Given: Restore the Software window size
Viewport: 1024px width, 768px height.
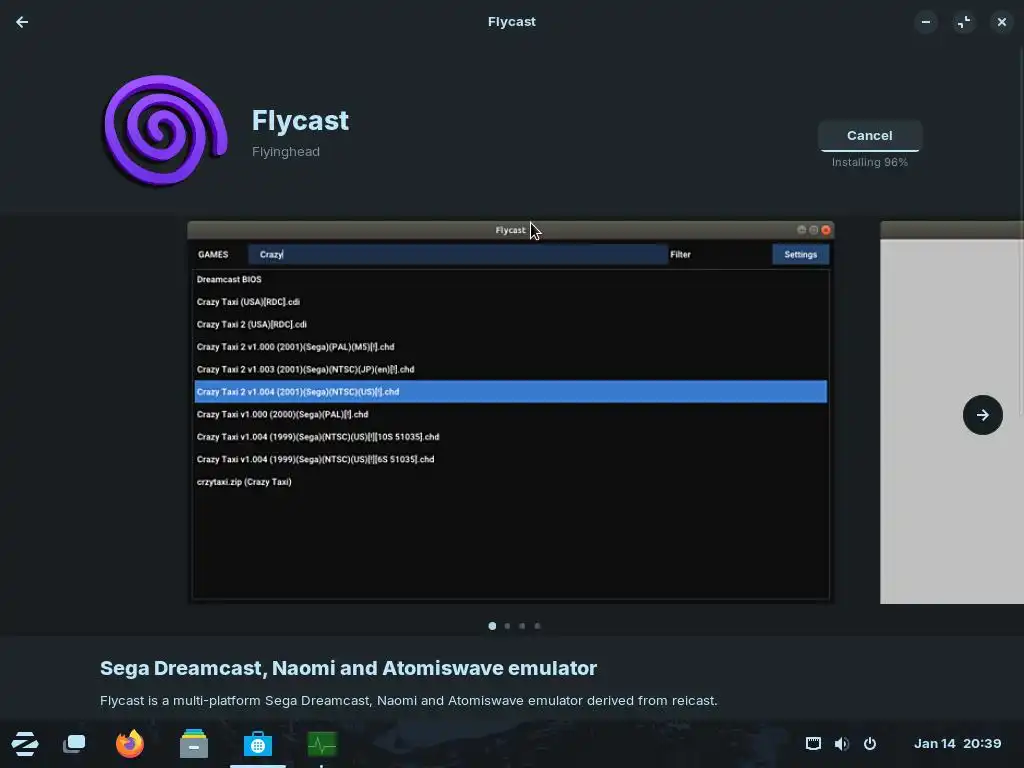Looking at the screenshot, I should click(964, 22).
